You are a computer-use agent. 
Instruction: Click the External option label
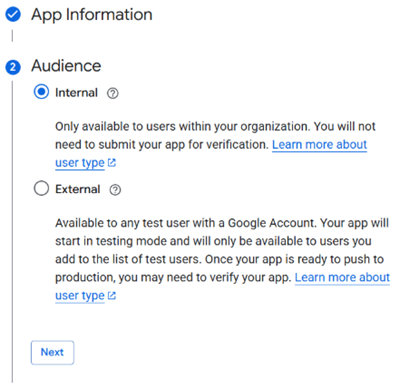(78, 189)
